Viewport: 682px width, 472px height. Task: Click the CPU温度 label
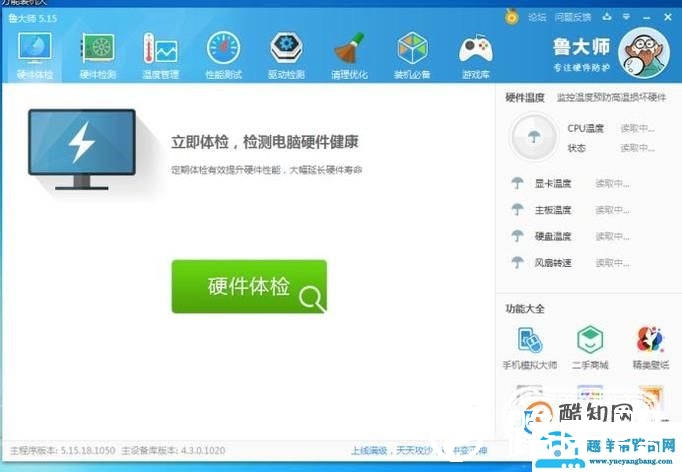585,128
